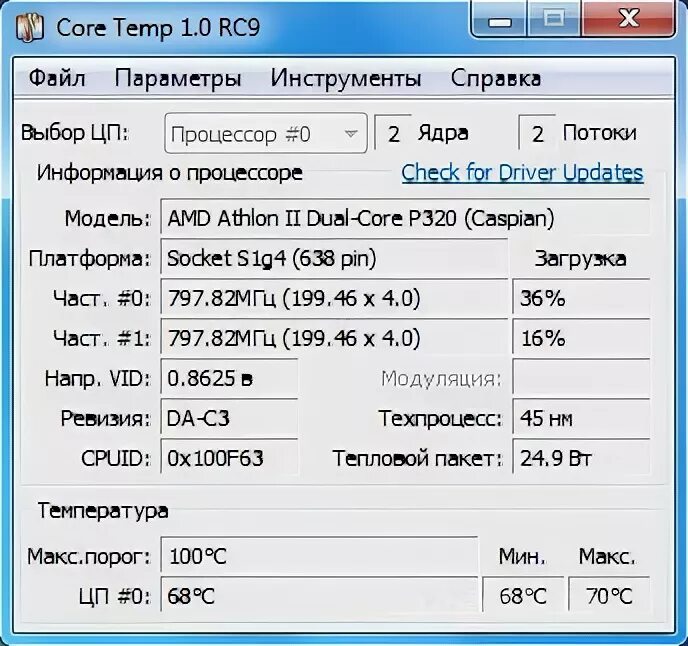The height and width of the screenshot is (646, 688).
Task: Click the core #0 frequency value field
Action: (334, 298)
